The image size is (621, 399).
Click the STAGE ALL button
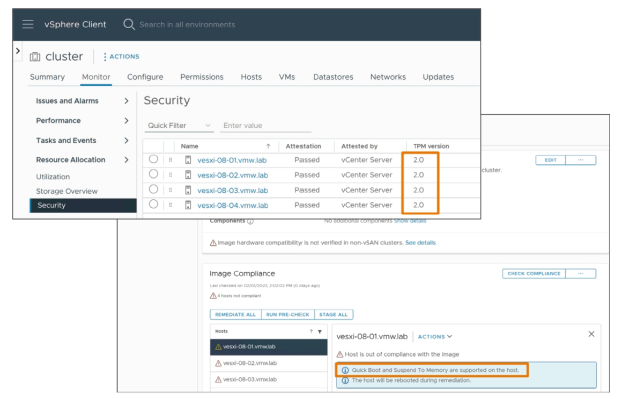click(x=333, y=314)
